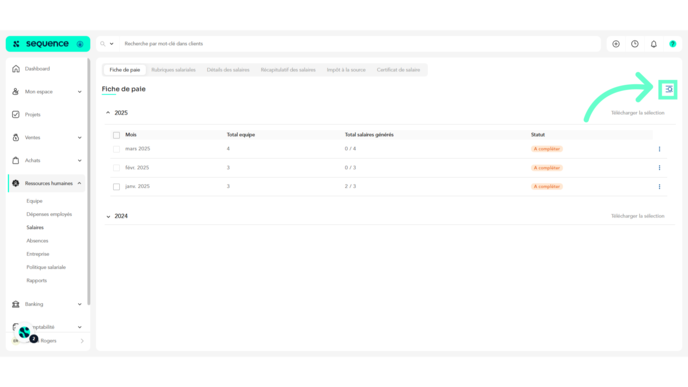Switch to Détails des salaires tab
The height and width of the screenshot is (387, 688).
tap(228, 70)
